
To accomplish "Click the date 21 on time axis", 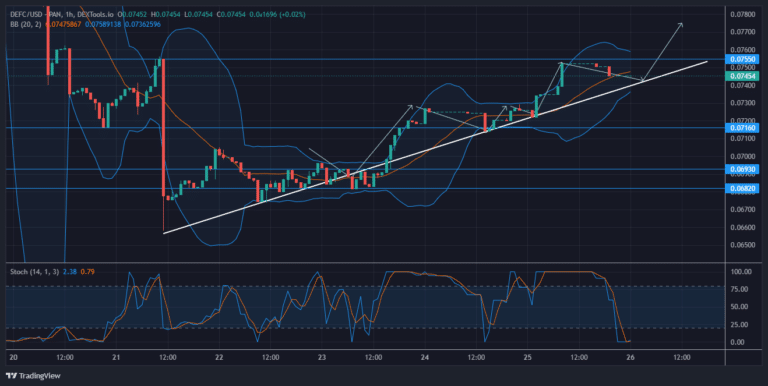I will 116,358.
